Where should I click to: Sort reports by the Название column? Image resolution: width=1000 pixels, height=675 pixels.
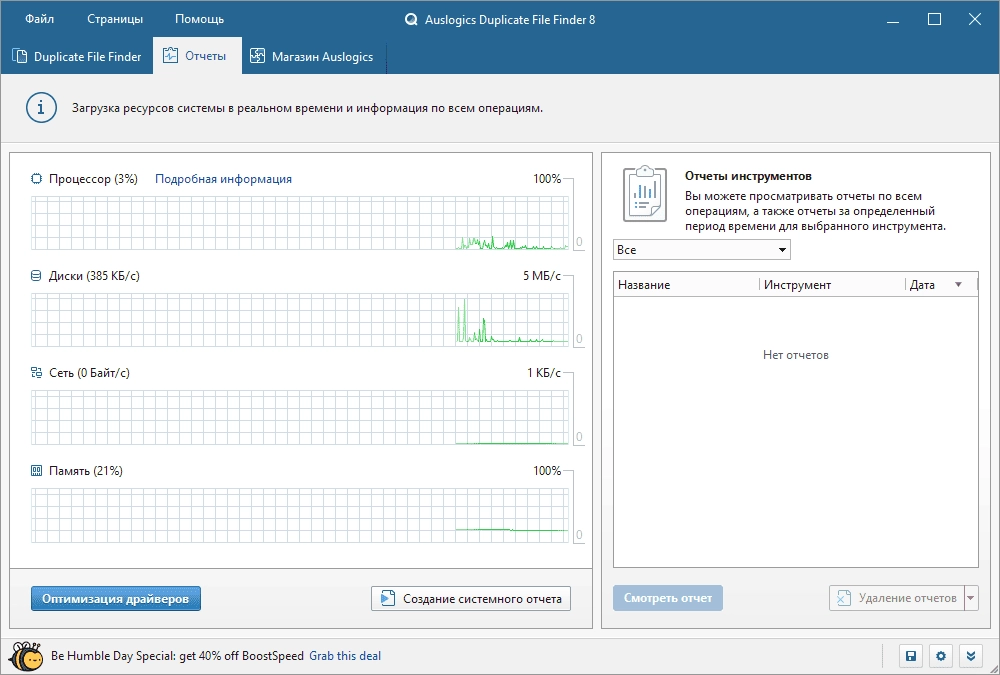click(x=686, y=285)
